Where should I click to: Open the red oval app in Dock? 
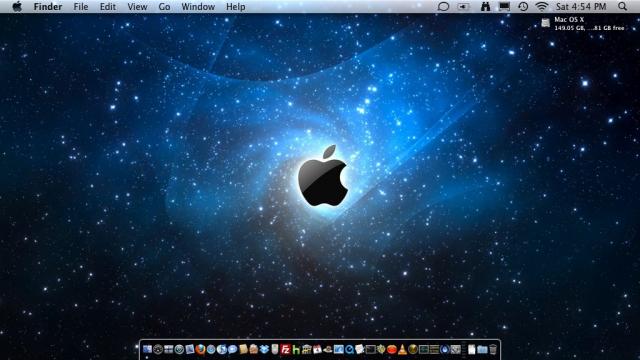pyautogui.click(x=392, y=349)
